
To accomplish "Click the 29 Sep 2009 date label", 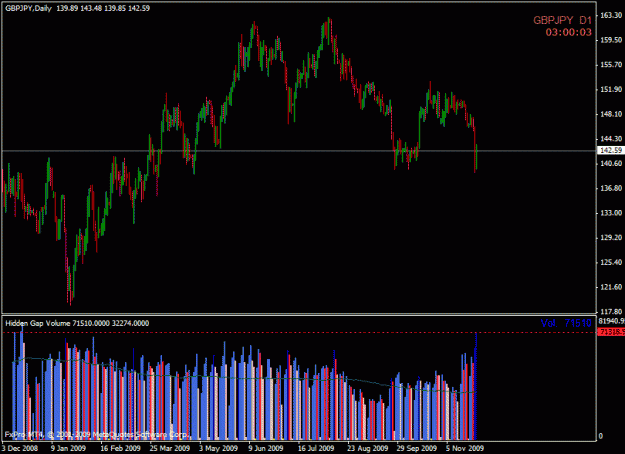I will click(417, 448).
